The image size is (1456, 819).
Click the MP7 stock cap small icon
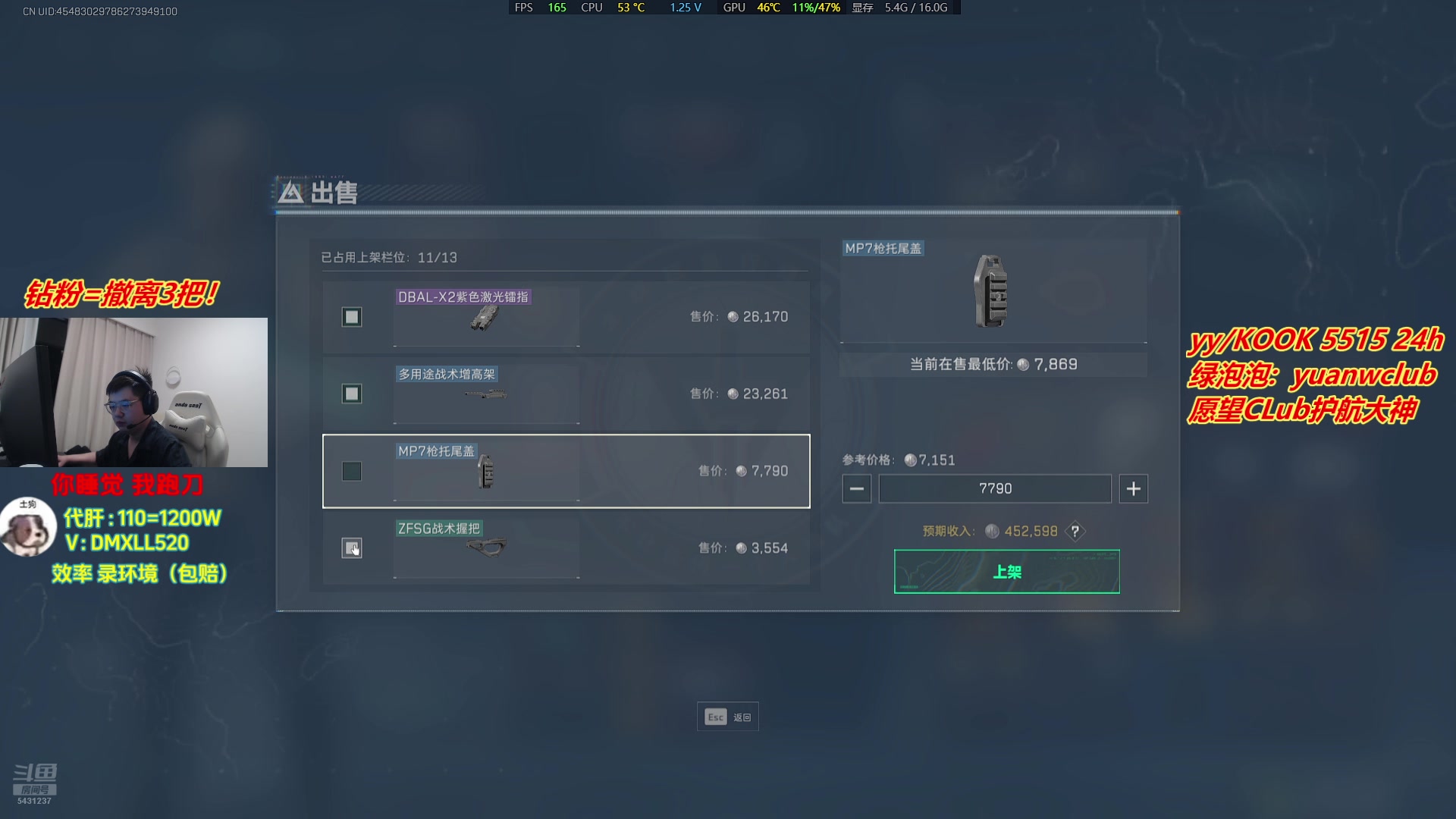pyautogui.click(x=486, y=472)
